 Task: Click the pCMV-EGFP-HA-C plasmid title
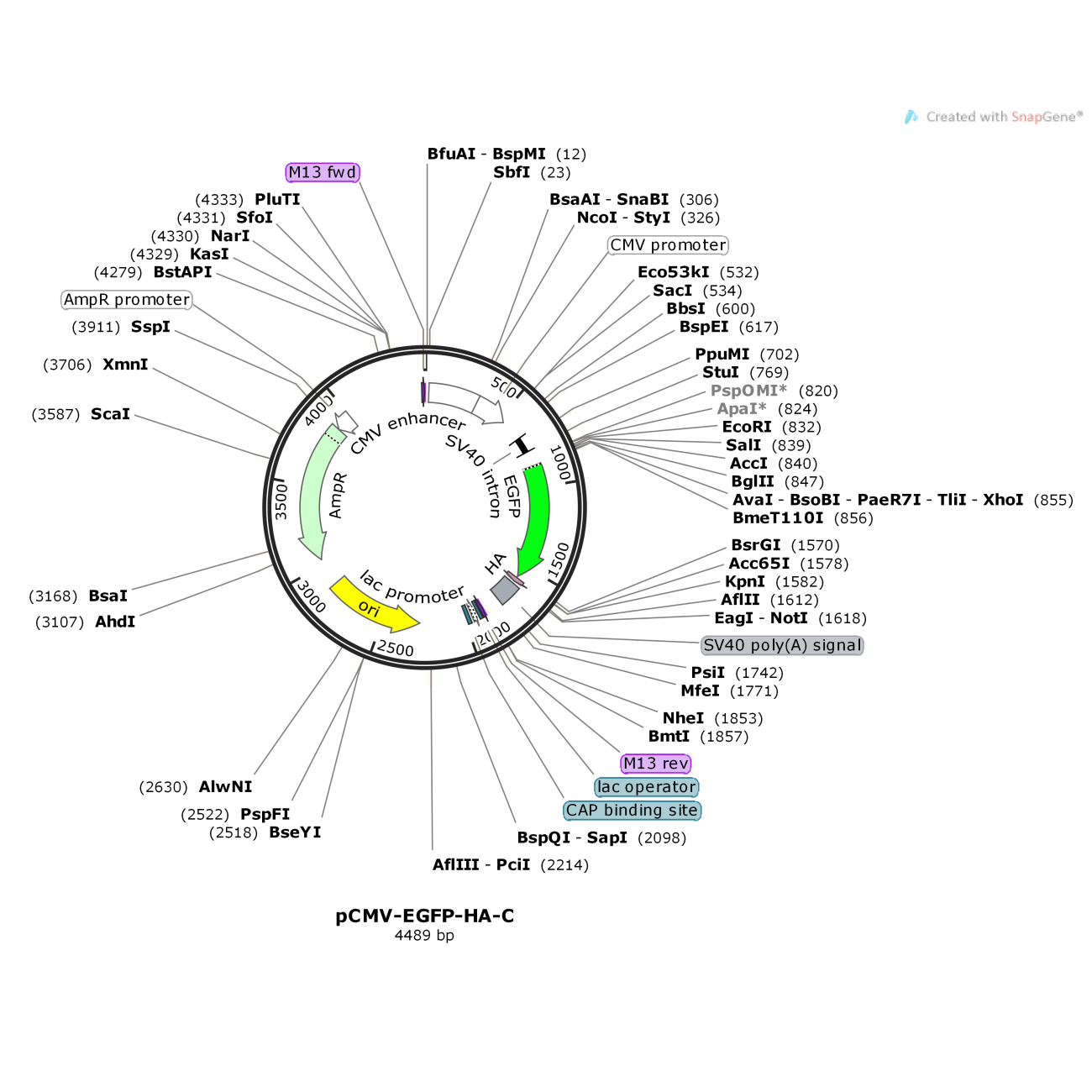tap(425, 916)
